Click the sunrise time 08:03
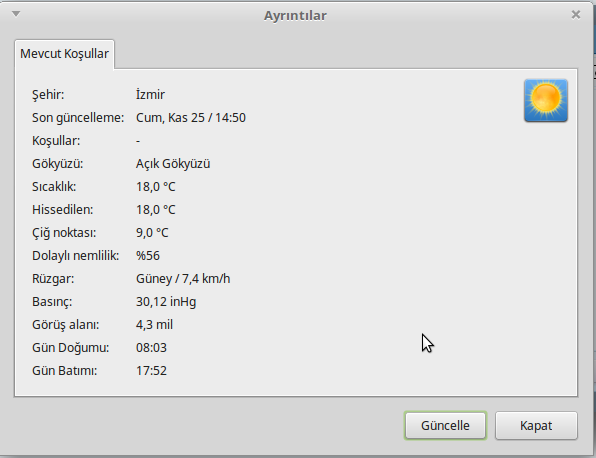The image size is (596, 458). click(x=151, y=348)
